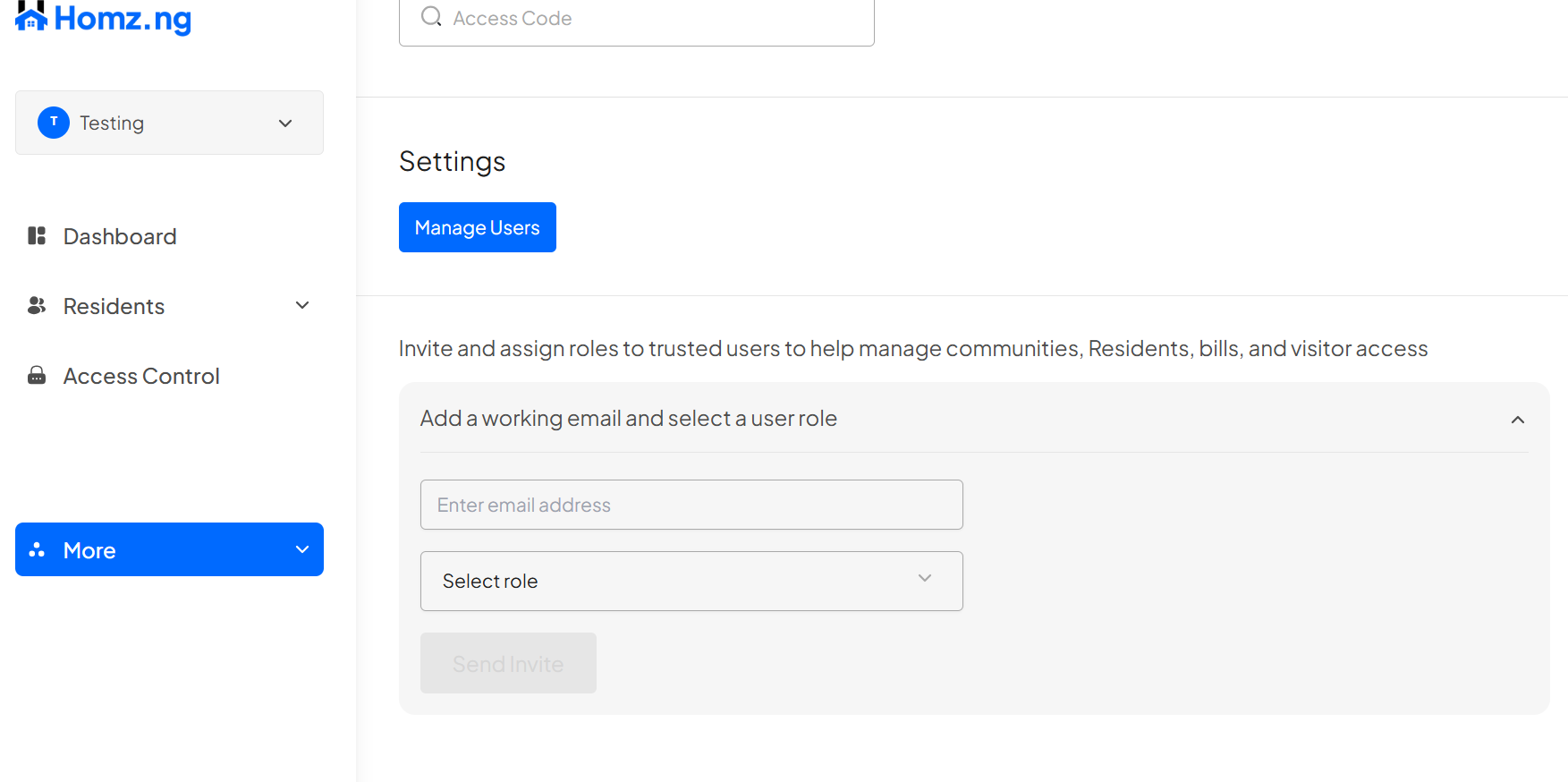The width and height of the screenshot is (1568, 782).
Task: Click the Access Control lock icon
Action: [37, 375]
